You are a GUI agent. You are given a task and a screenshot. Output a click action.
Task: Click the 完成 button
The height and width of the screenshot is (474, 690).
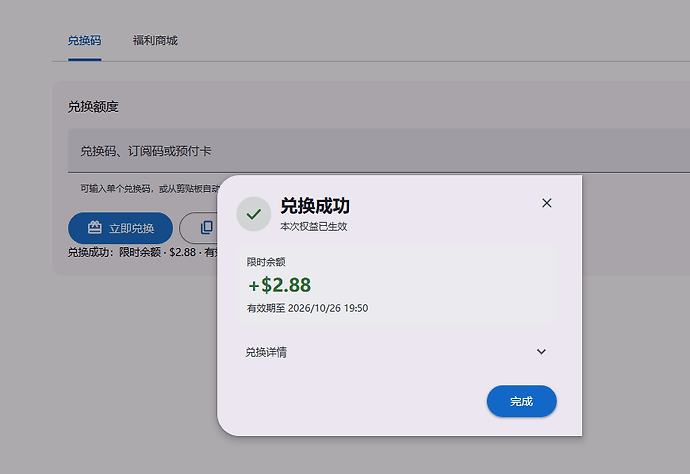pos(521,401)
